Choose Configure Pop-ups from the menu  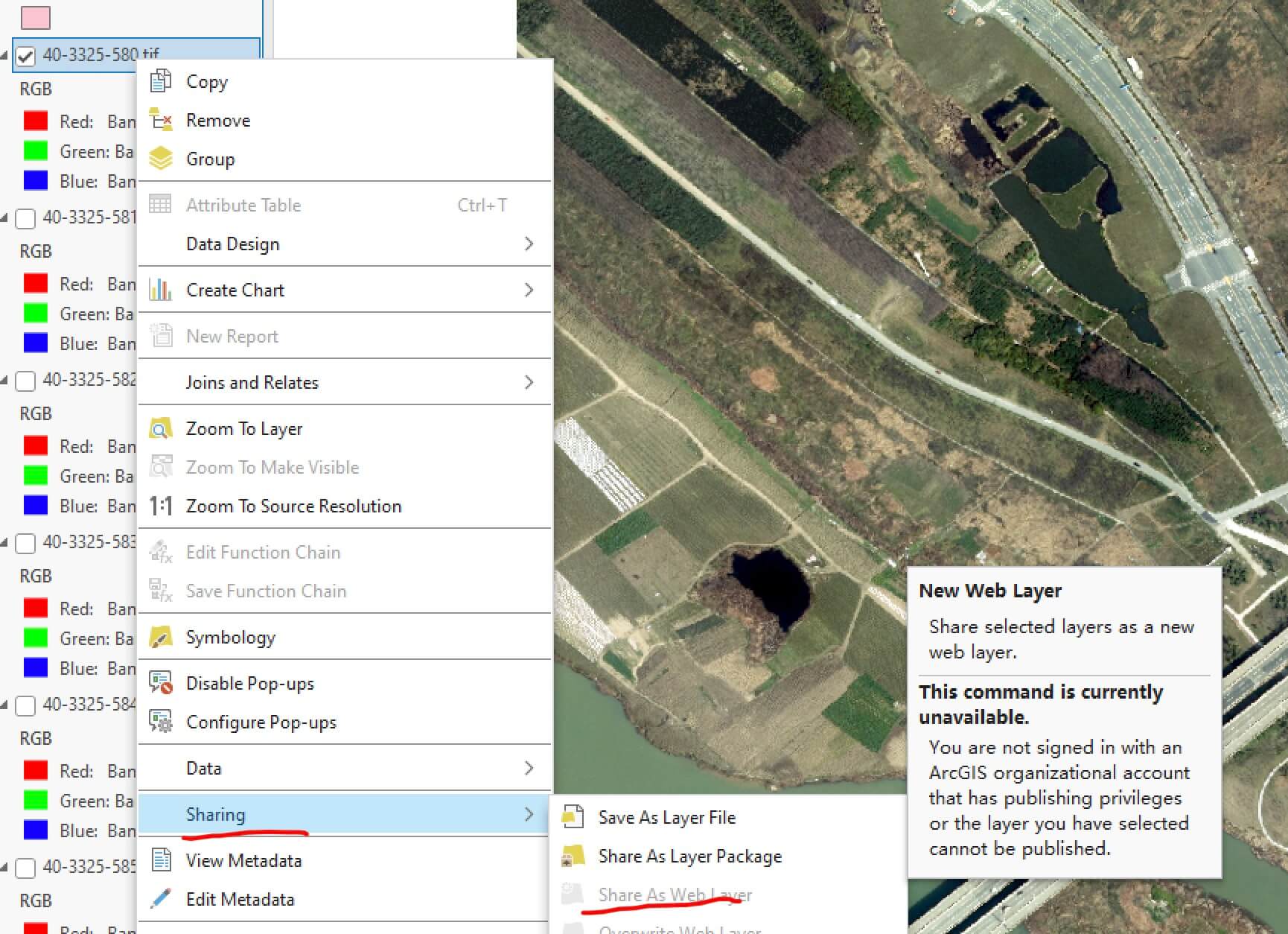[261, 722]
